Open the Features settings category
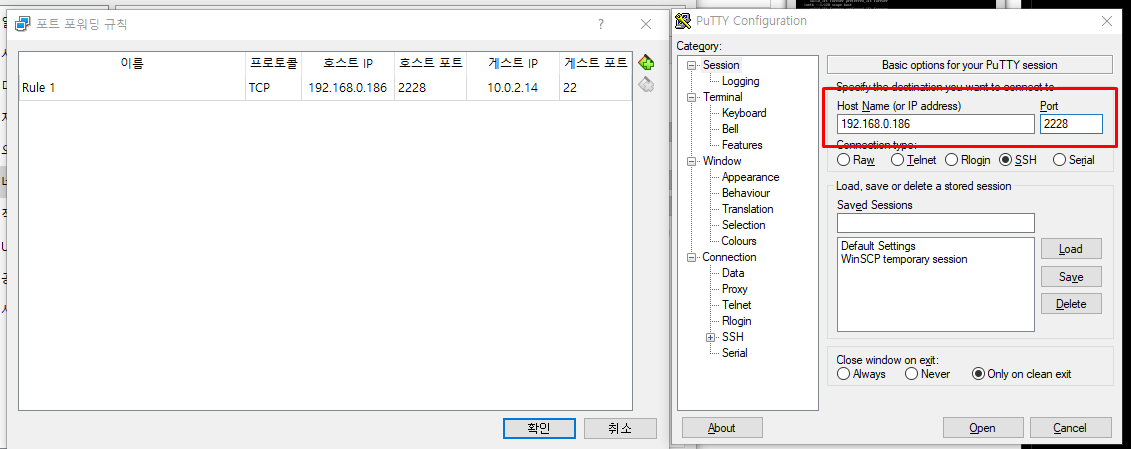This screenshot has height=449, width=1131. pyautogui.click(x=741, y=144)
